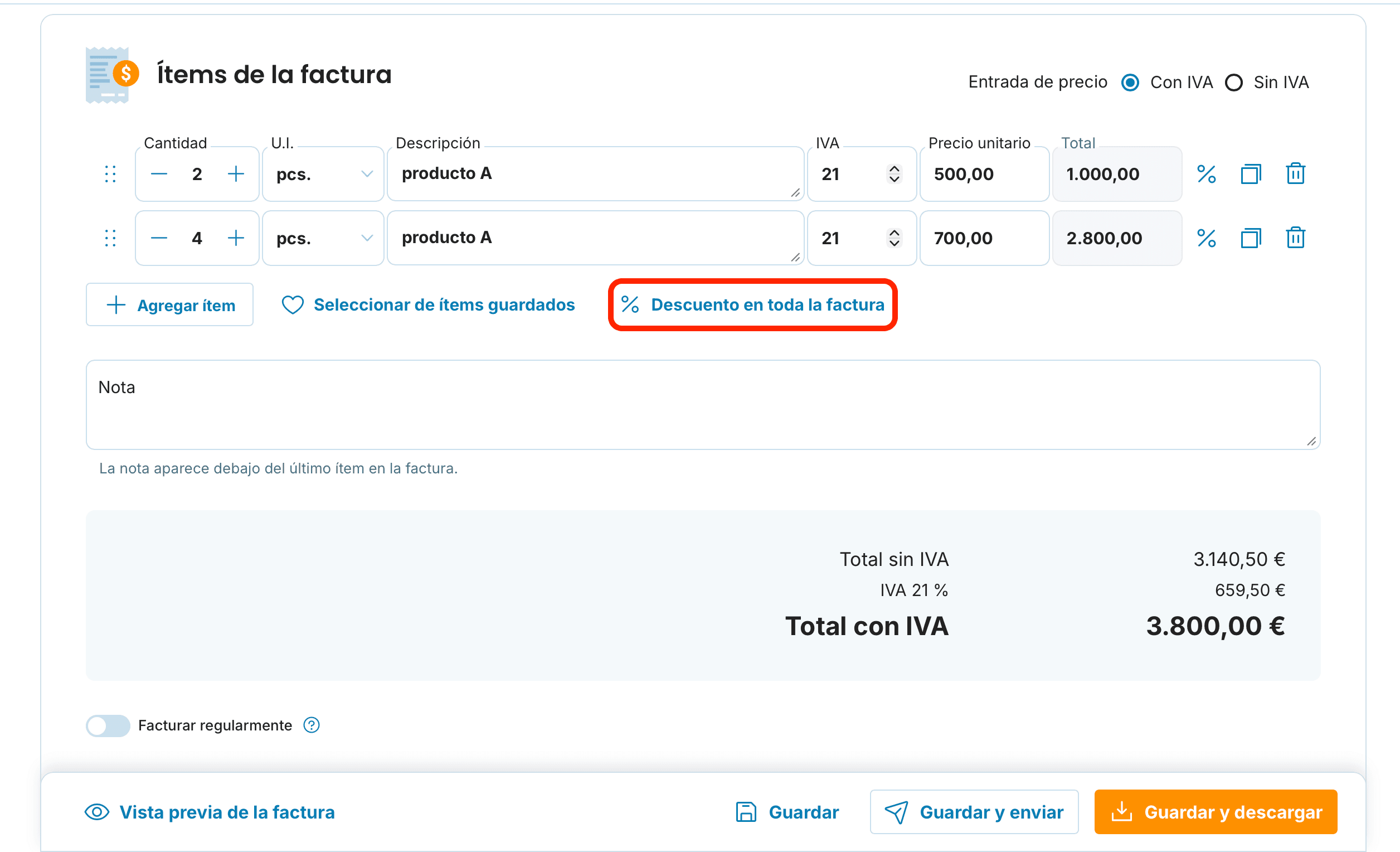This screenshot has width=1400, height=852.
Task: Apply Descuento en toda la factura
Action: (x=752, y=305)
